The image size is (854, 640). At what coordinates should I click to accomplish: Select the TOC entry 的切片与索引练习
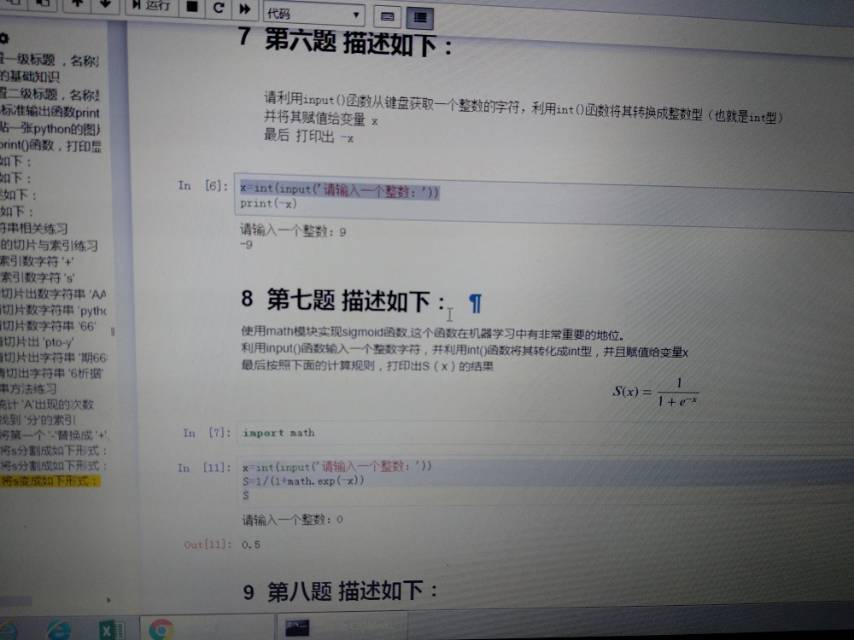[49, 245]
